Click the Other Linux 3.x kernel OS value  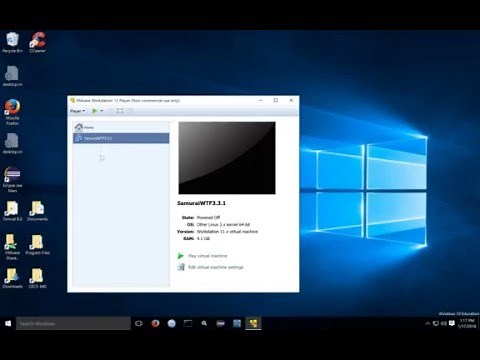223,224
